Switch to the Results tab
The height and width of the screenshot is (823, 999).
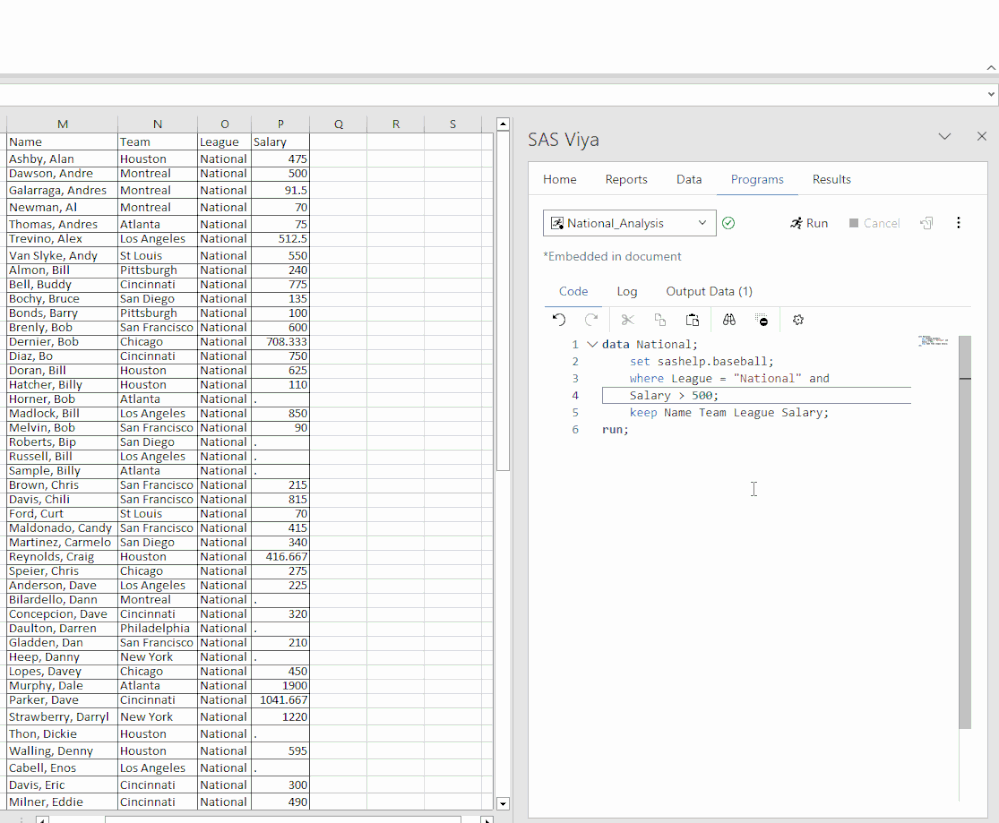831,179
